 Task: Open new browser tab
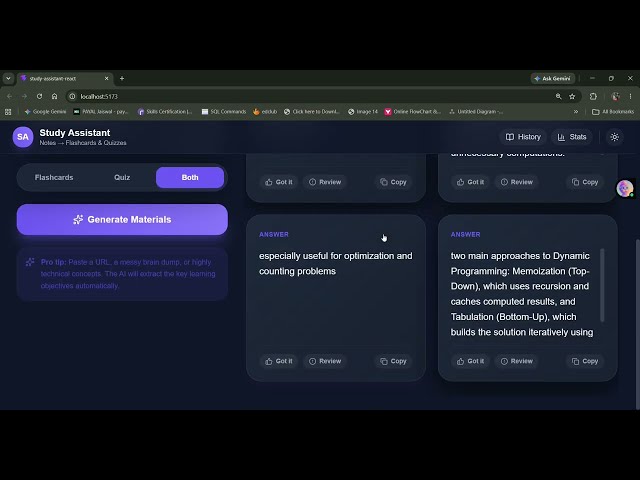(x=122, y=78)
